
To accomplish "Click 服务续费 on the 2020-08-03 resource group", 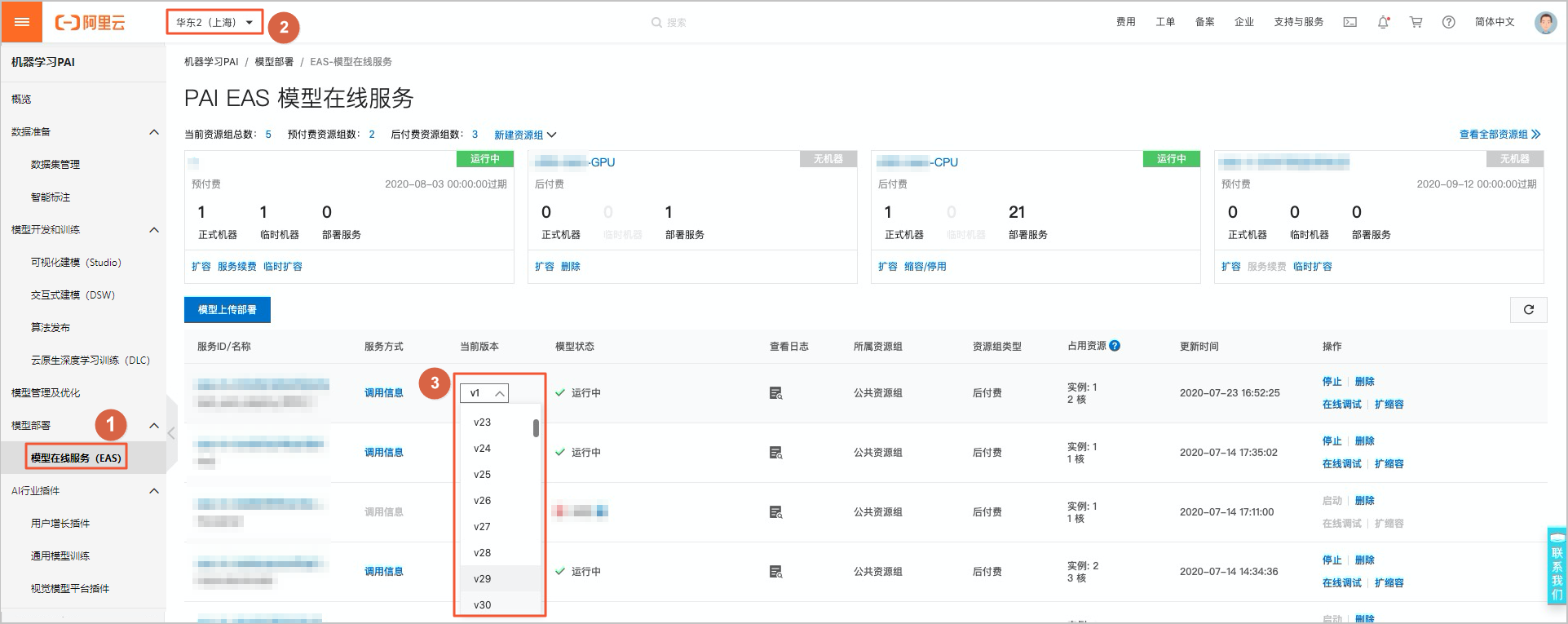I will tap(237, 267).
